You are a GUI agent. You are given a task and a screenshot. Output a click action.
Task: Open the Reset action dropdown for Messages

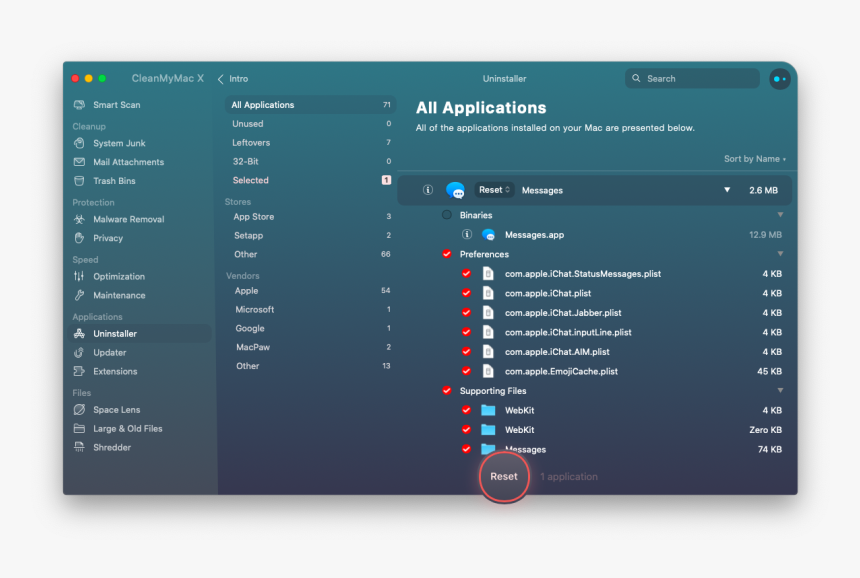pyautogui.click(x=494, y=190)
